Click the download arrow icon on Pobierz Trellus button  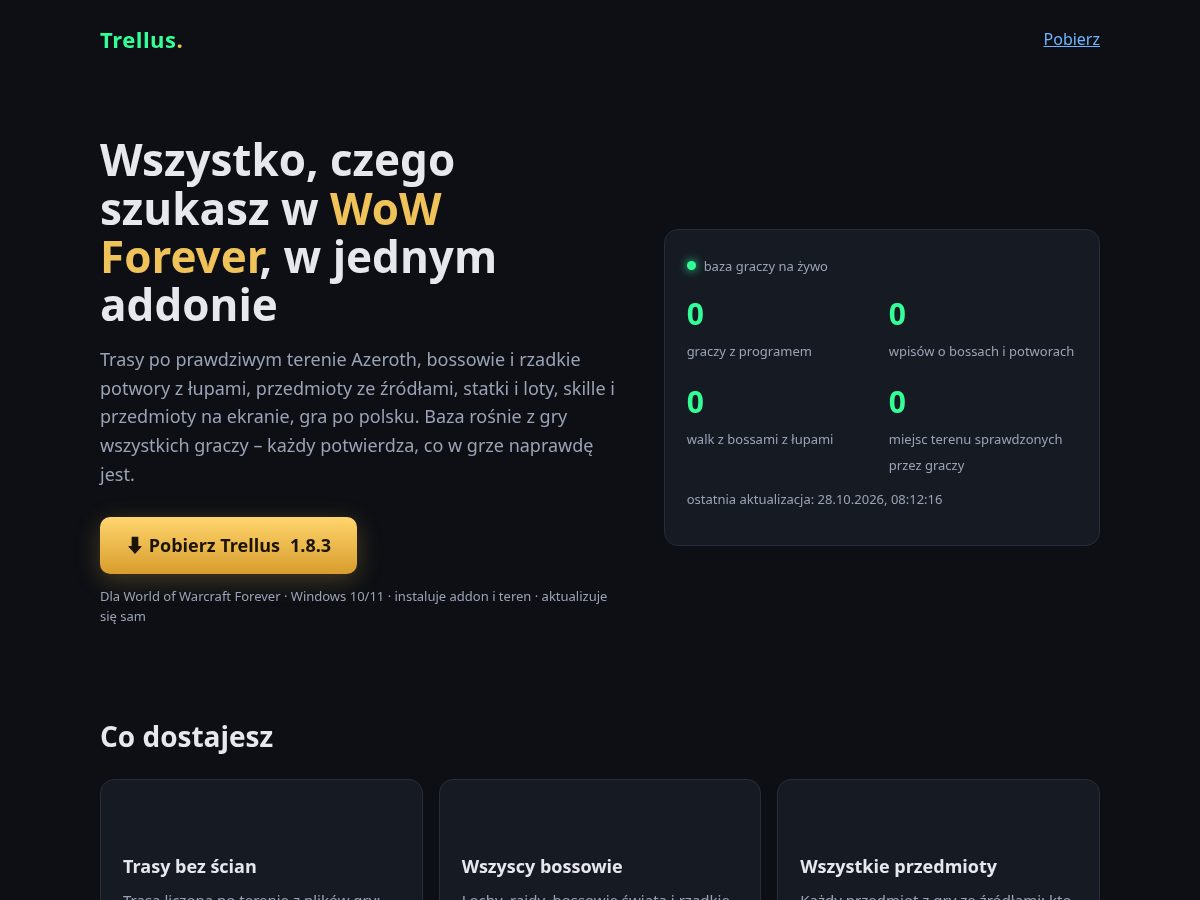(135, 545)
